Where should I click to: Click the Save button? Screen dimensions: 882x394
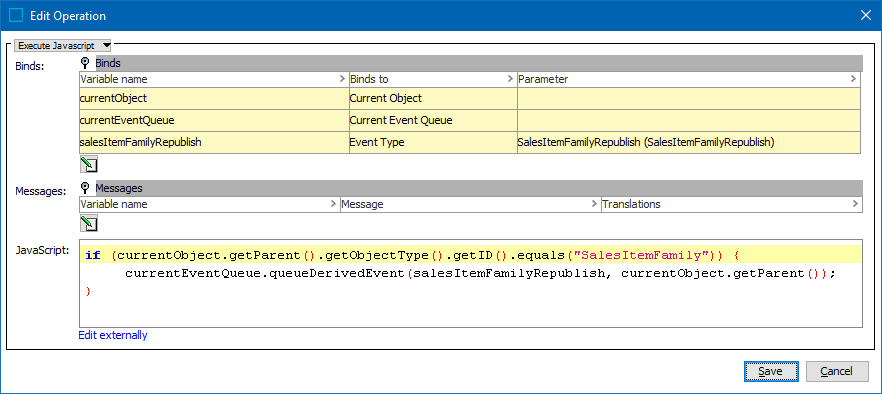click(x=771, y=371)
